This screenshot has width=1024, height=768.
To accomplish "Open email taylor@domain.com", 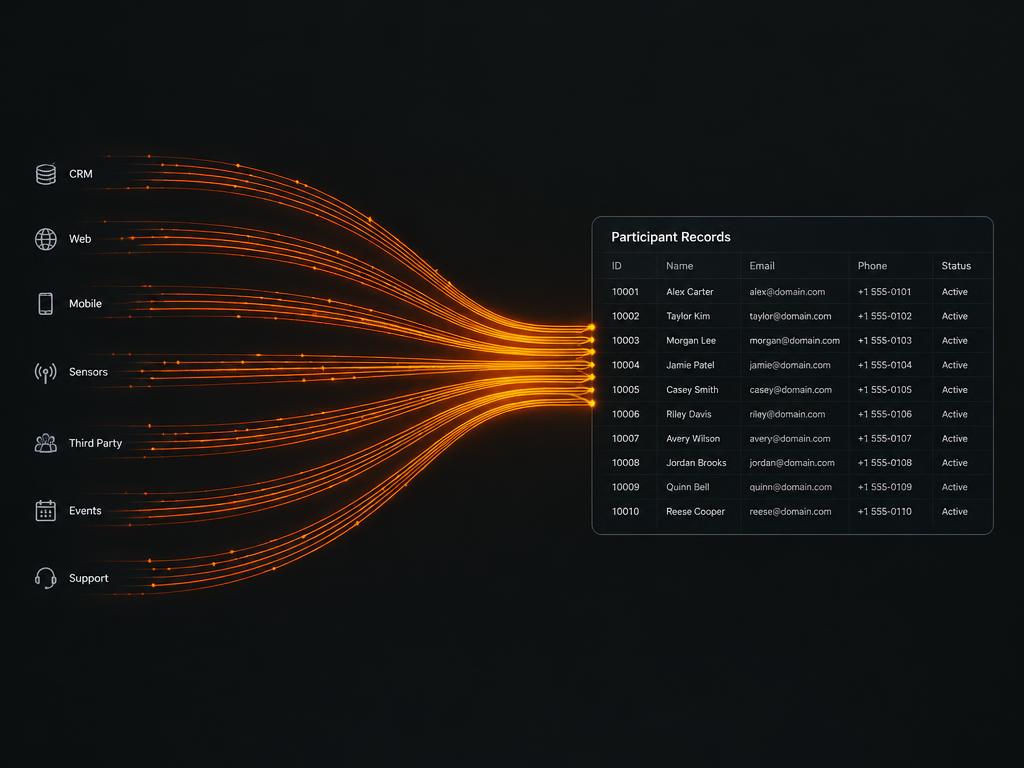I will pyautogui.click(x=790, y=316).
